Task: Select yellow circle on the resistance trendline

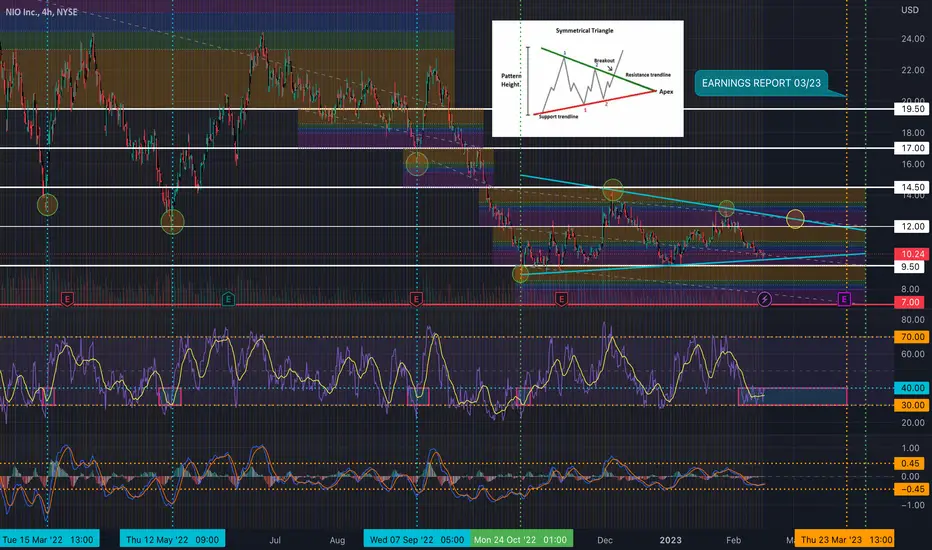Action: [x=795, y=219]
